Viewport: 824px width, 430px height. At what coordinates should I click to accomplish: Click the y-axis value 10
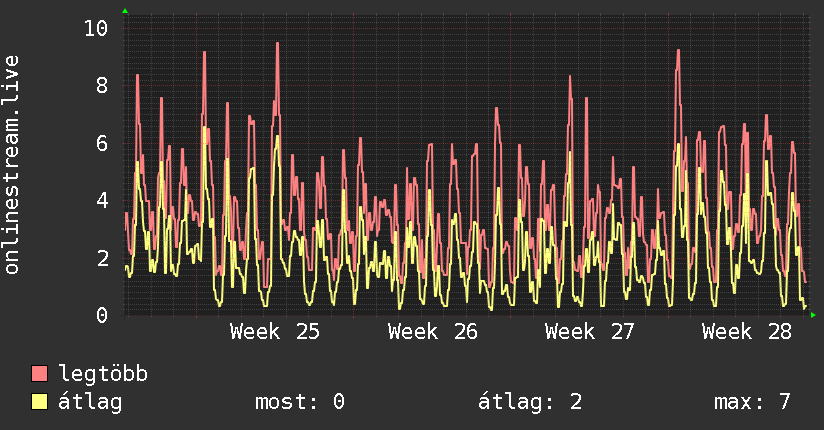coord(96,28)
